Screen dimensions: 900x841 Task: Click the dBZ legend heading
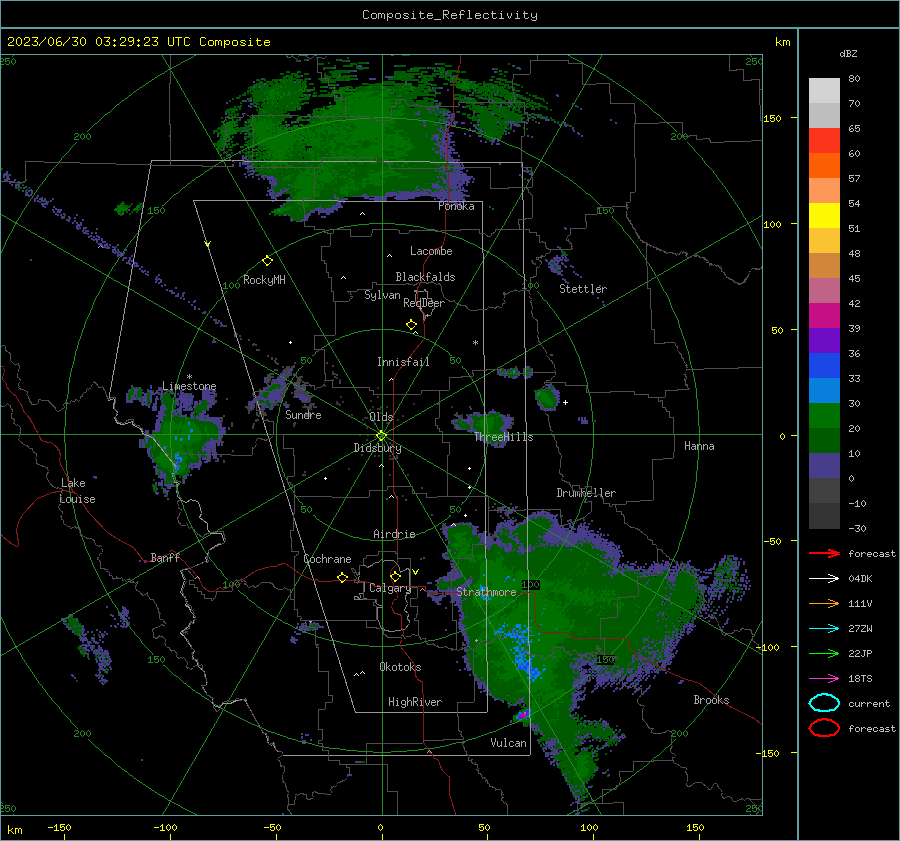tap(848, 53)
